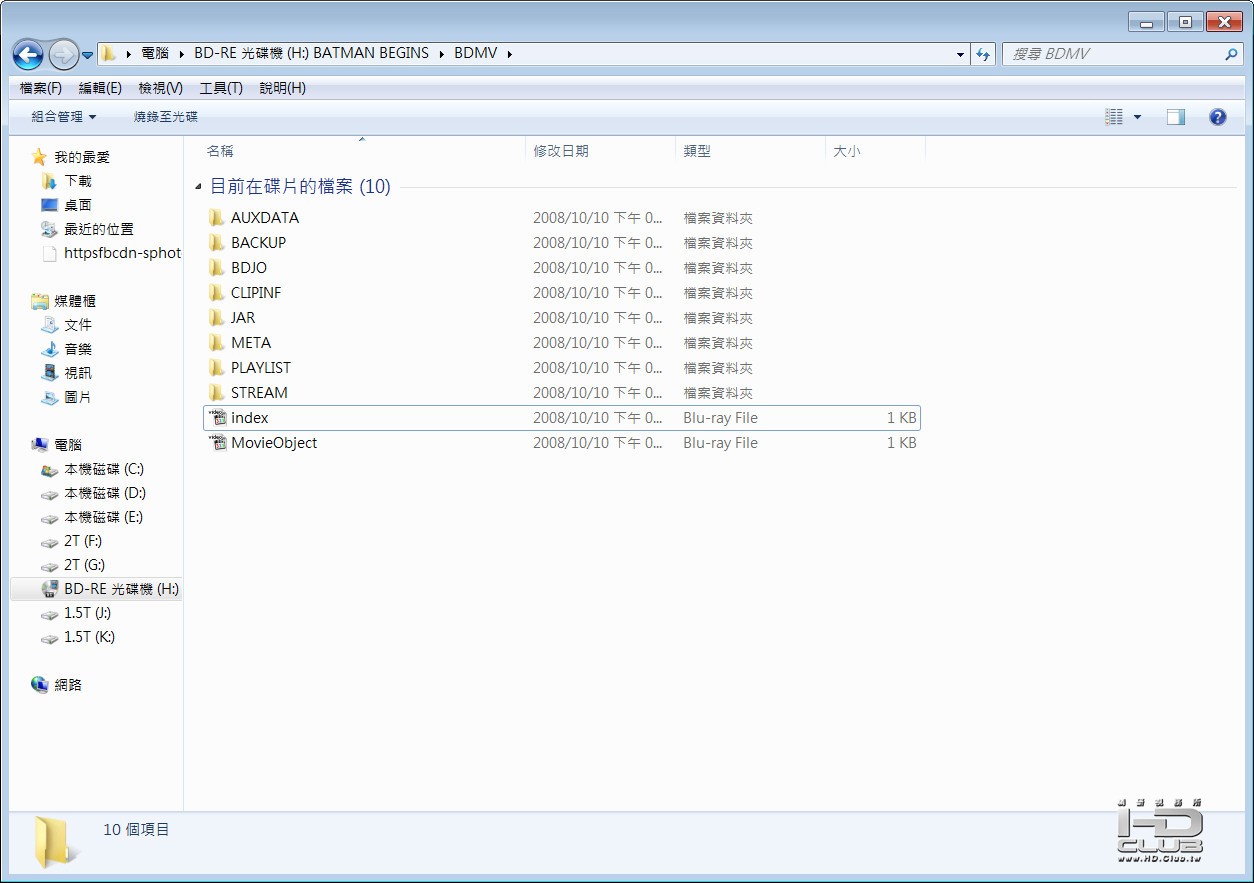
Task: Select the AUXDATA folder icon
Action: coord(216,218)
